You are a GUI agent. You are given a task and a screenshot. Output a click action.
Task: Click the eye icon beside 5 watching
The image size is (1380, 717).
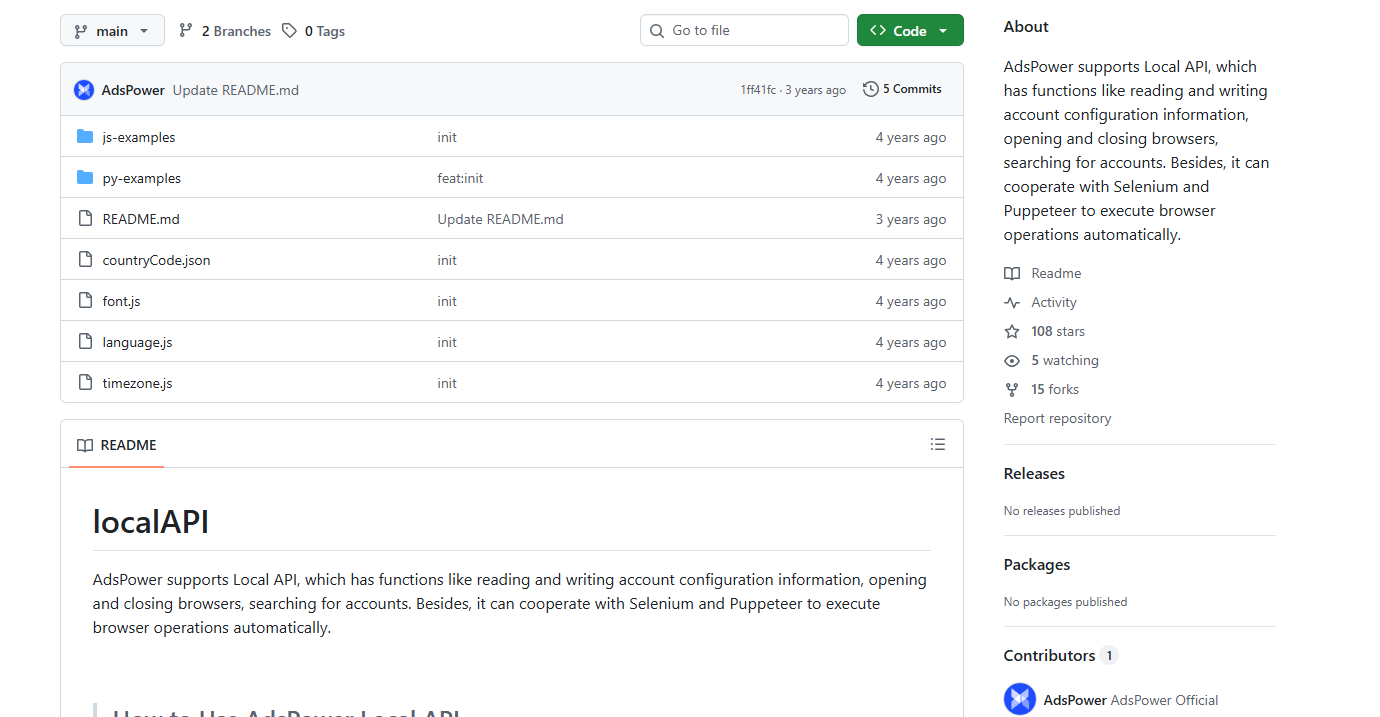tap(1012, 360)
